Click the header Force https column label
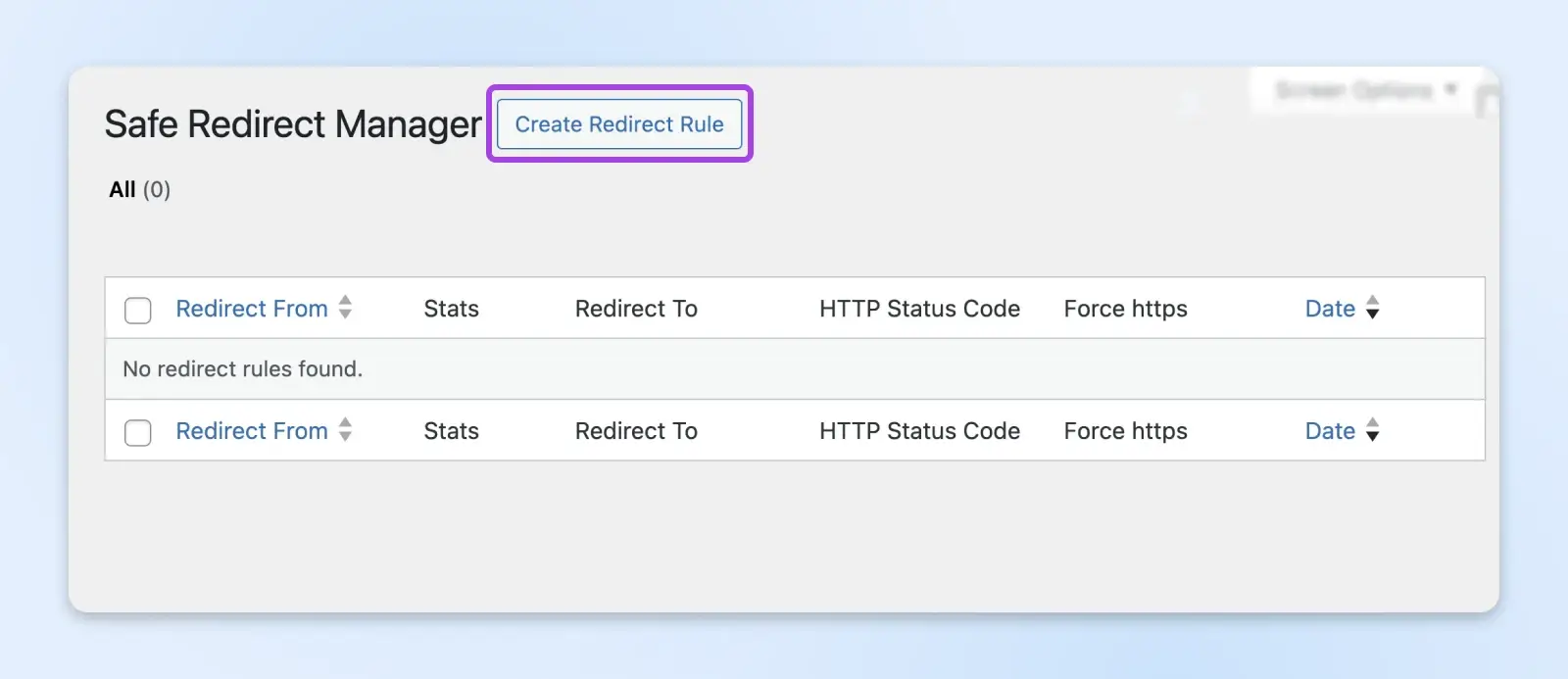1568x679 pixels. point(1125,309)
